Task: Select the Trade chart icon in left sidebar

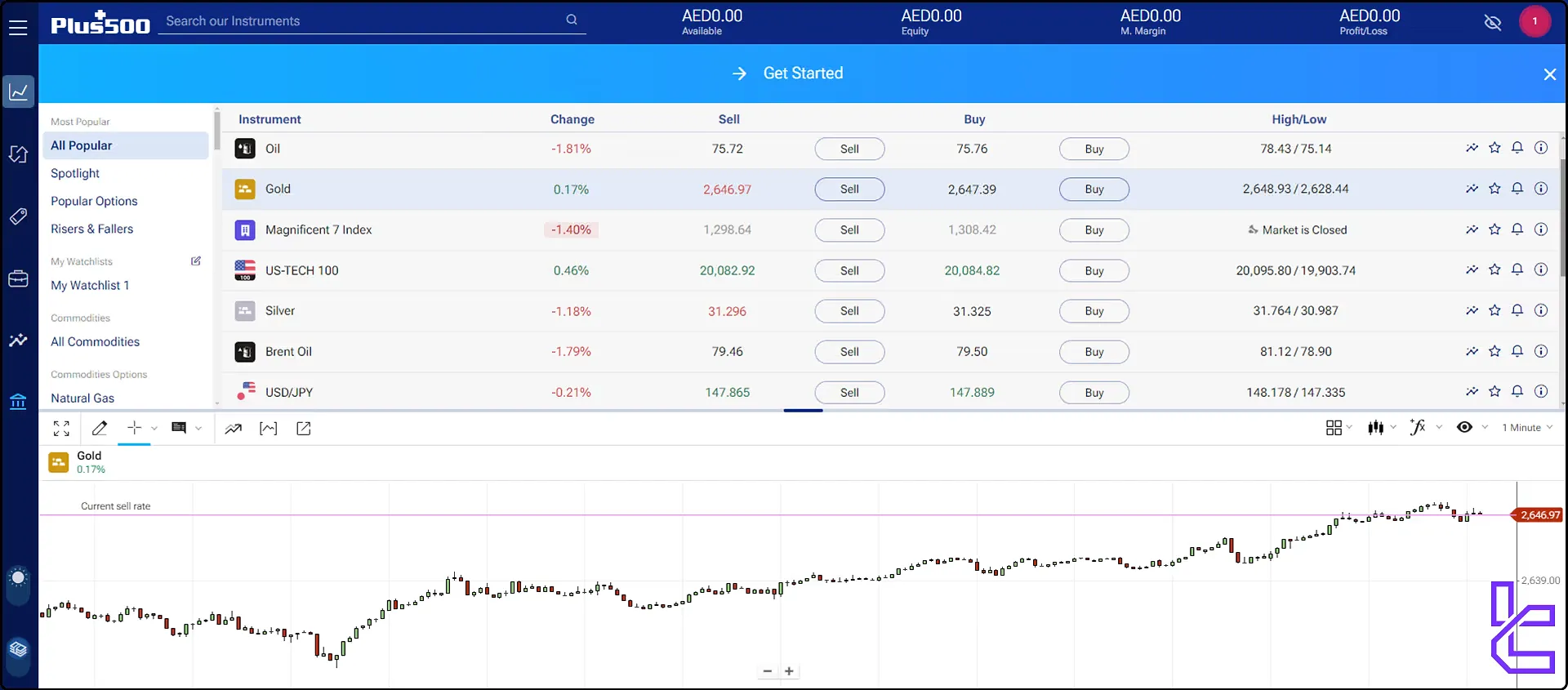Action: (x=18, y=91)
